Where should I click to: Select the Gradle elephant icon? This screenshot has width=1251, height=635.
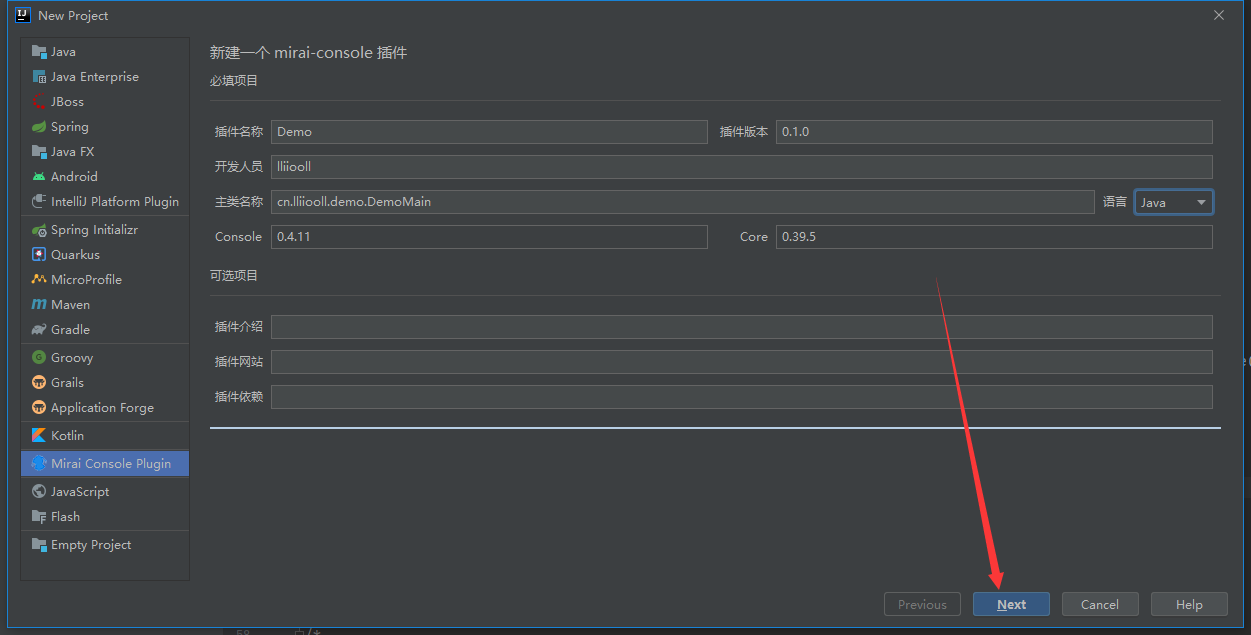point(39,330)
